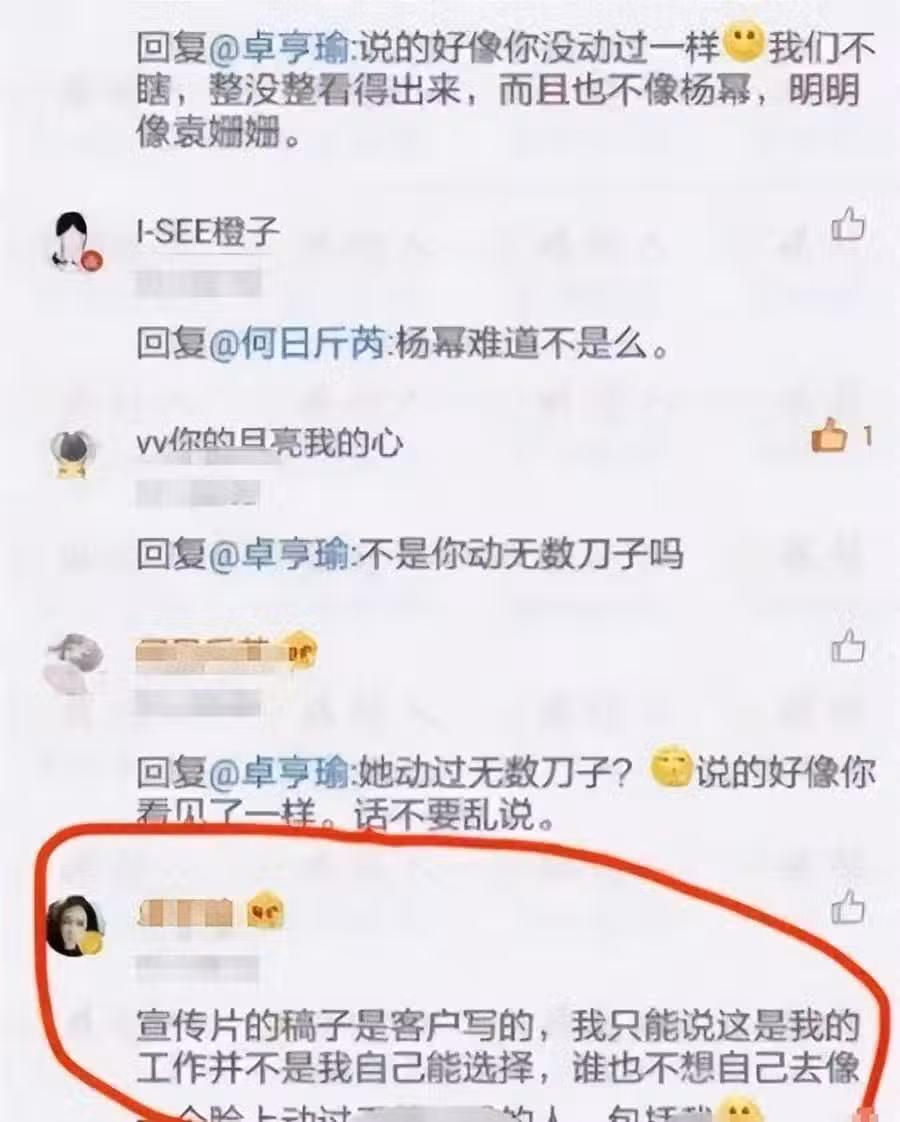Tap the badge beside the blurred orange username

pyautogui.click(x=299, y=650)
